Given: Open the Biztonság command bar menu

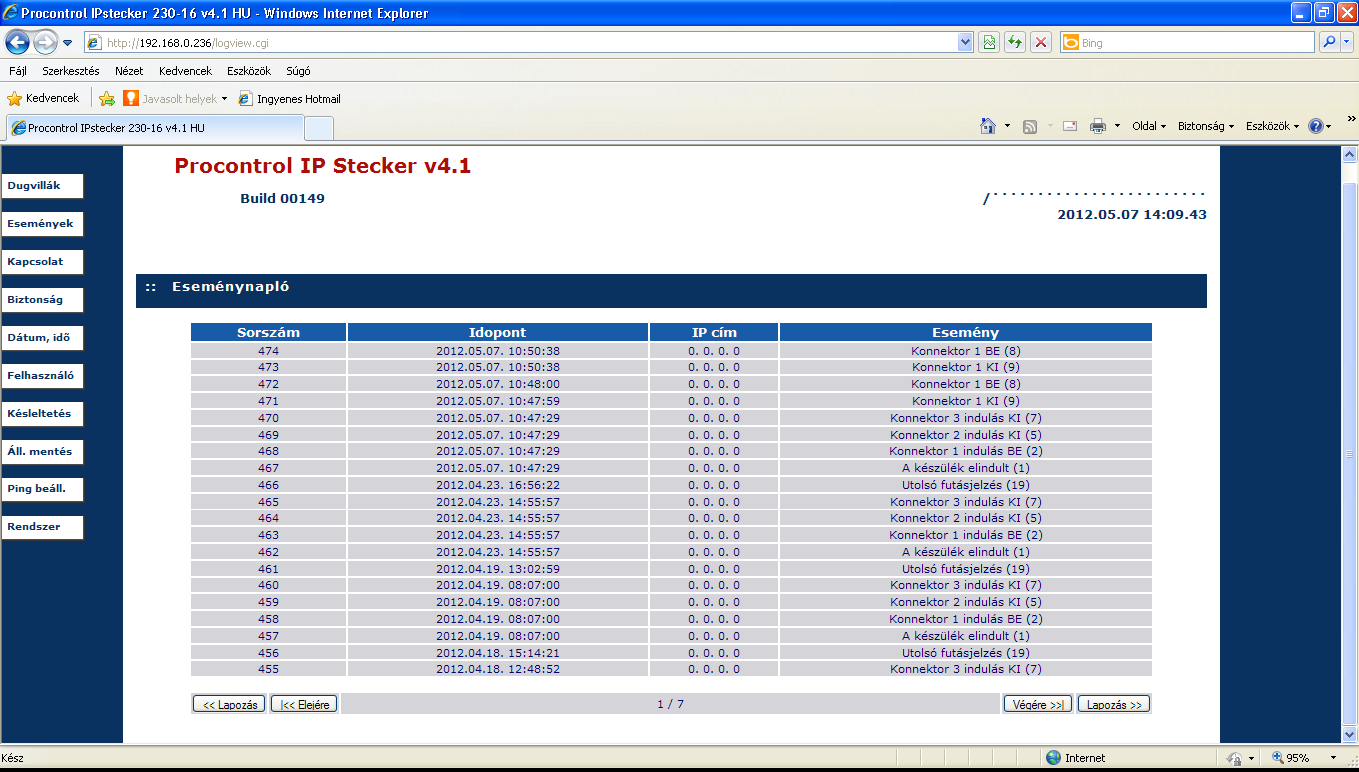Looking at the screenshot, I should 1206,126.
